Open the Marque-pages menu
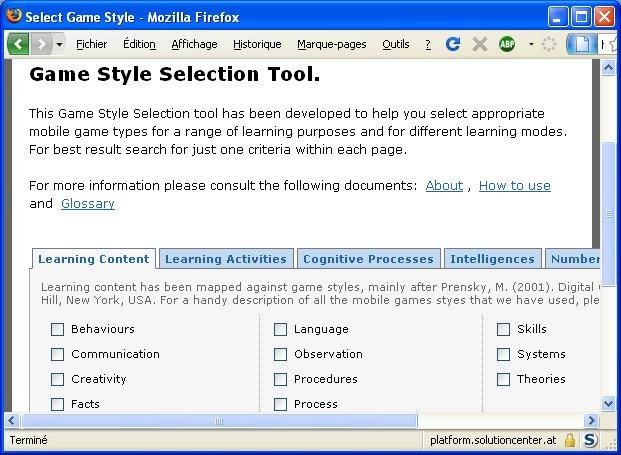Screen dimensions: 621x455 331,44
